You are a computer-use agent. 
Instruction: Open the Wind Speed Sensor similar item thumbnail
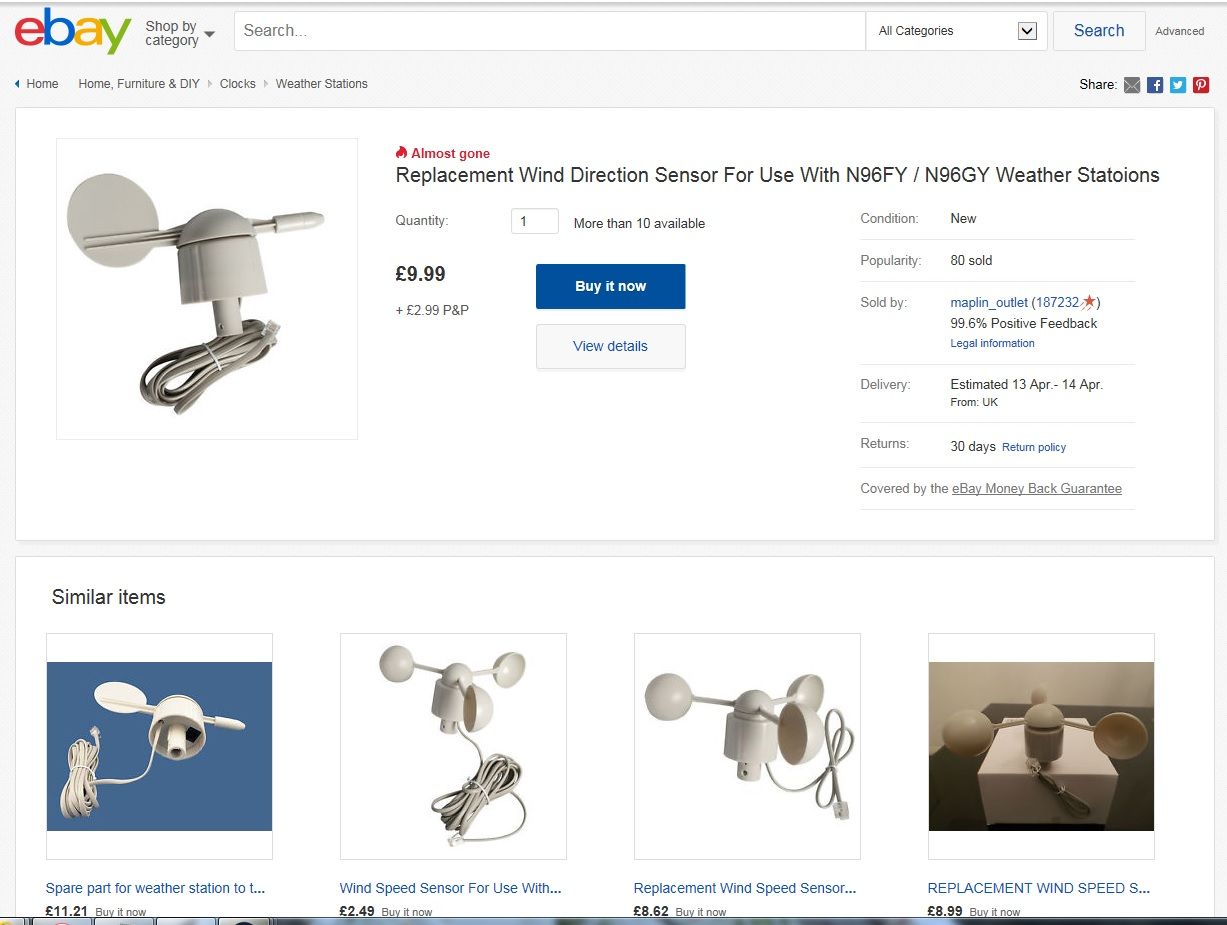(x=453, y=746)
